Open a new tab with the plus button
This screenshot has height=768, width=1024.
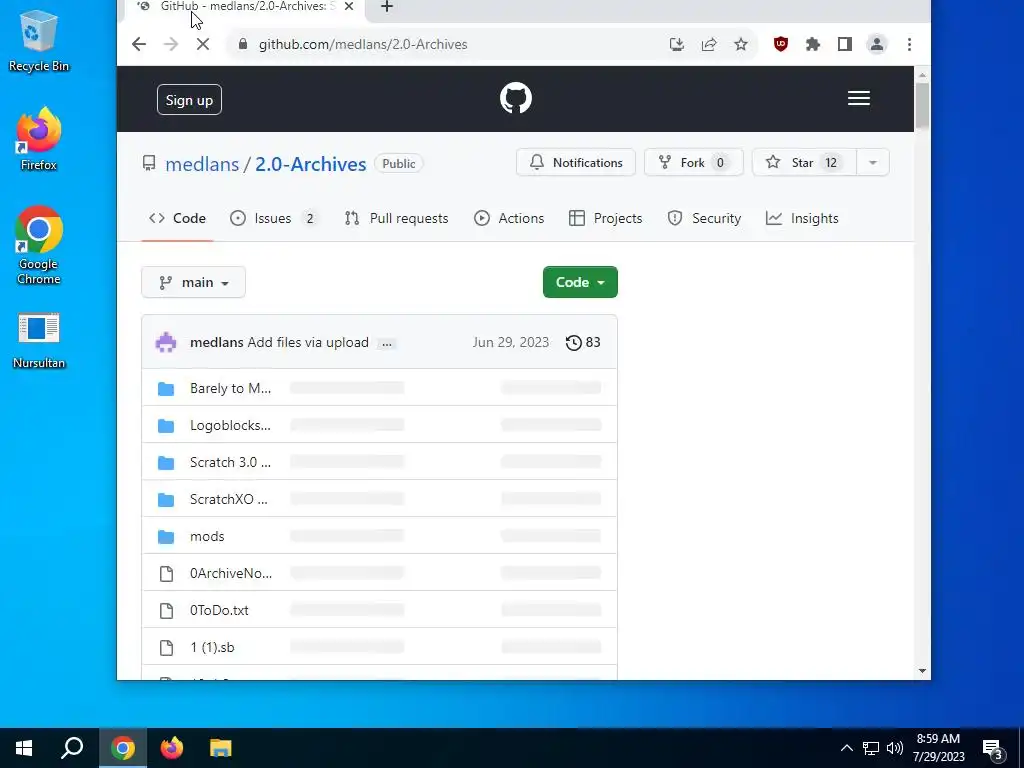(387, 7)
